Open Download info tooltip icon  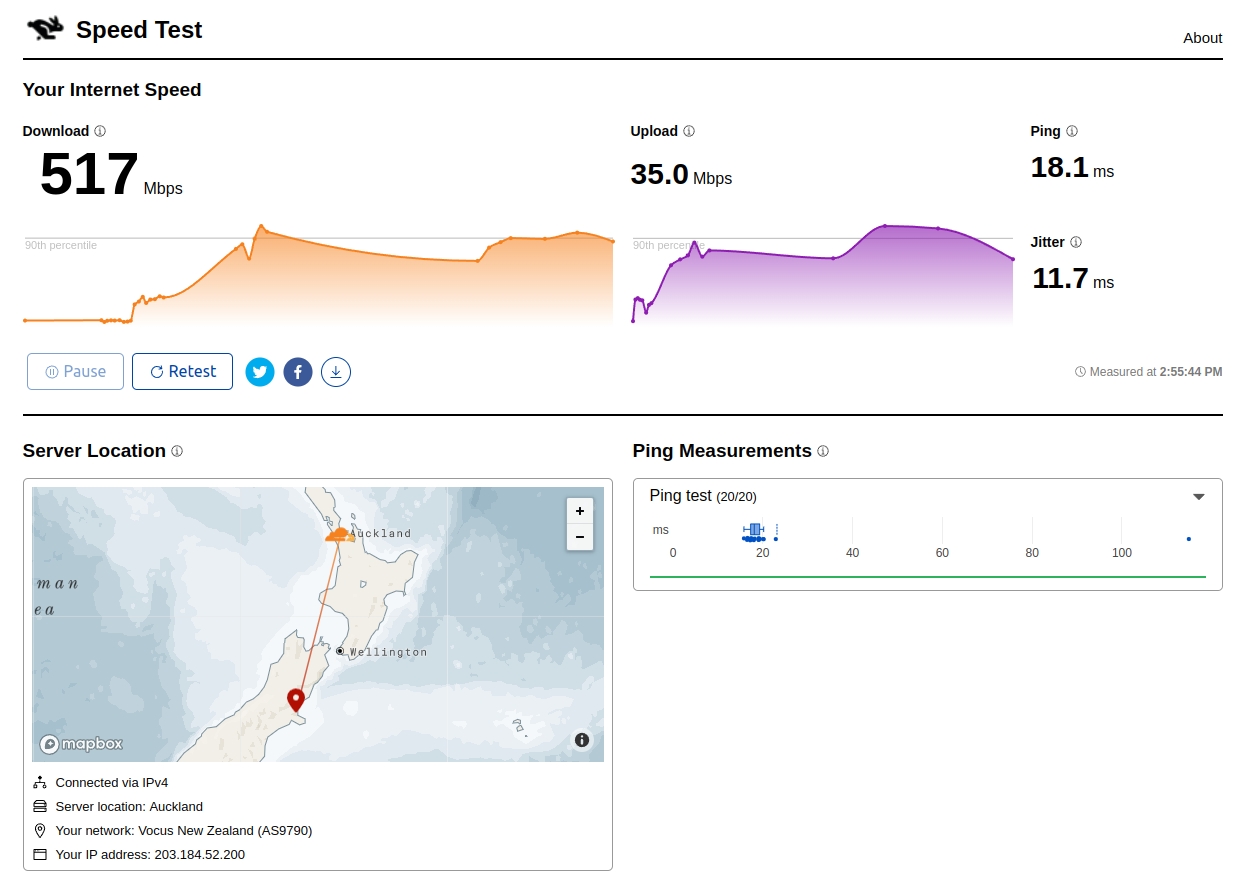[100, 131]
